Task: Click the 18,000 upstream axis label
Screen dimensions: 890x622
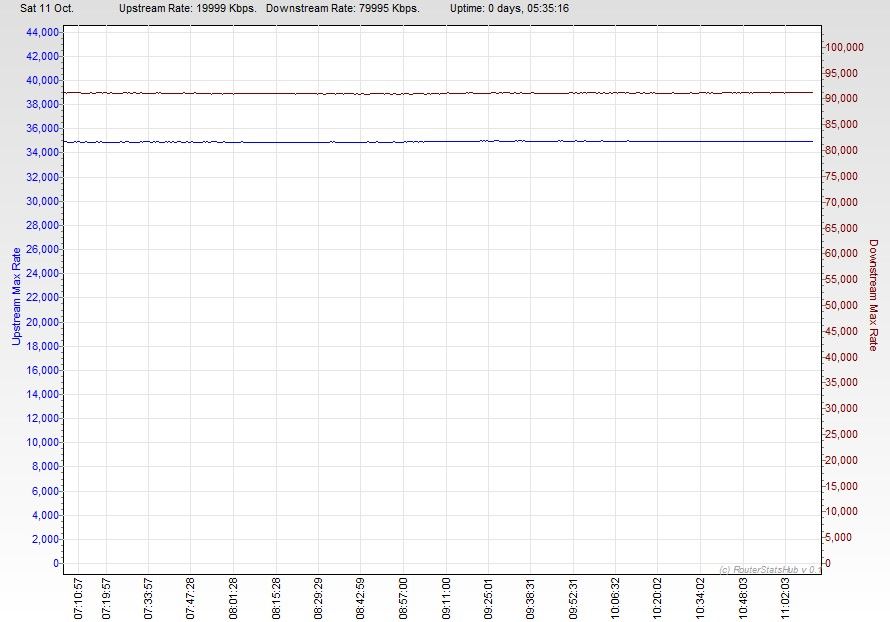Action: coord(42,346)
